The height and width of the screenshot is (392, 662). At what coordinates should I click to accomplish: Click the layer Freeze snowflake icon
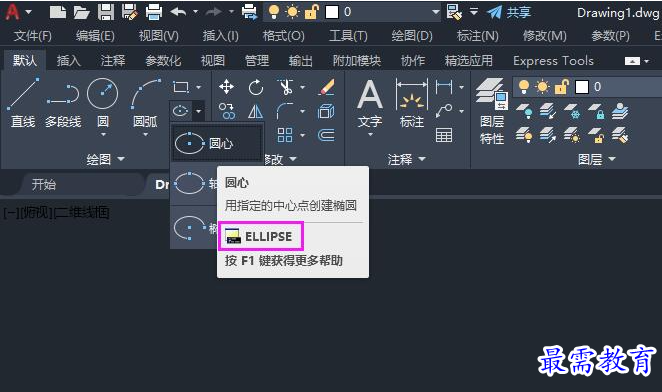571,112
